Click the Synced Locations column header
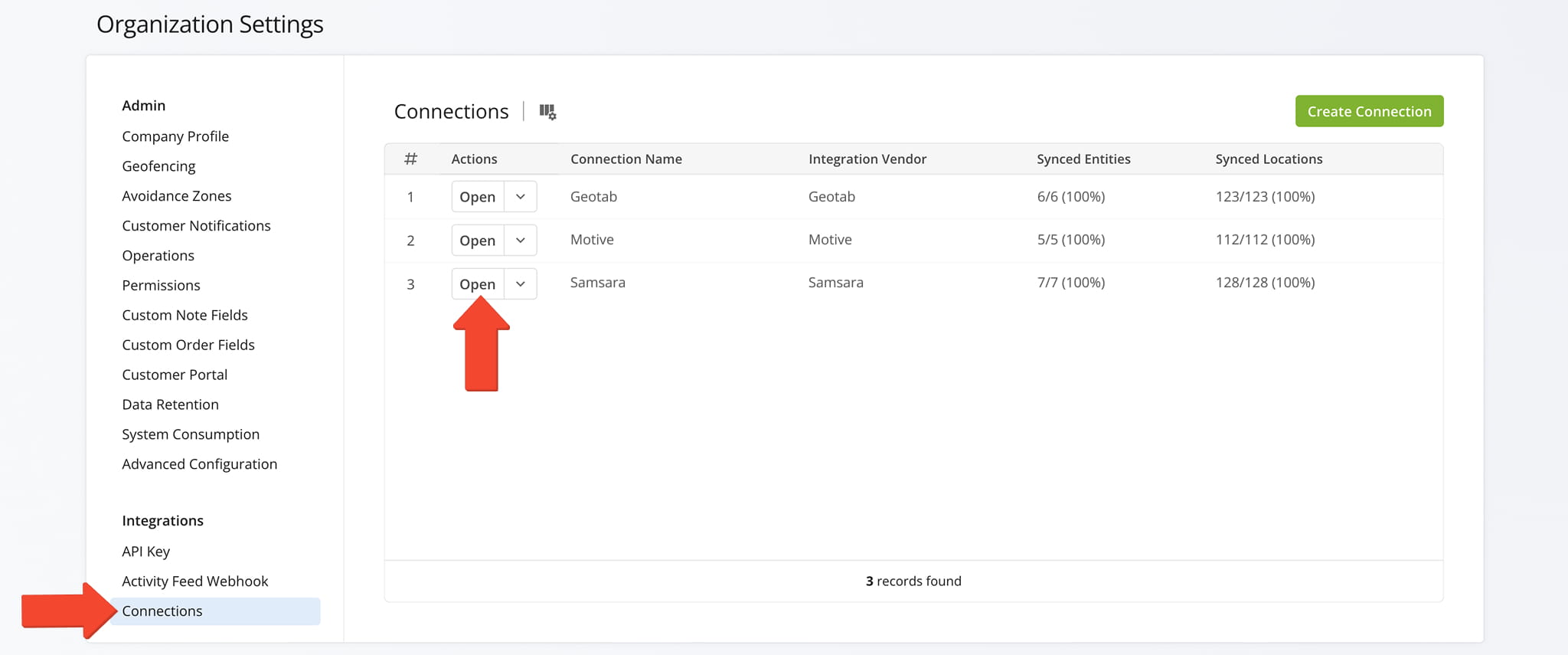1568x655 pixels. 1269,159
